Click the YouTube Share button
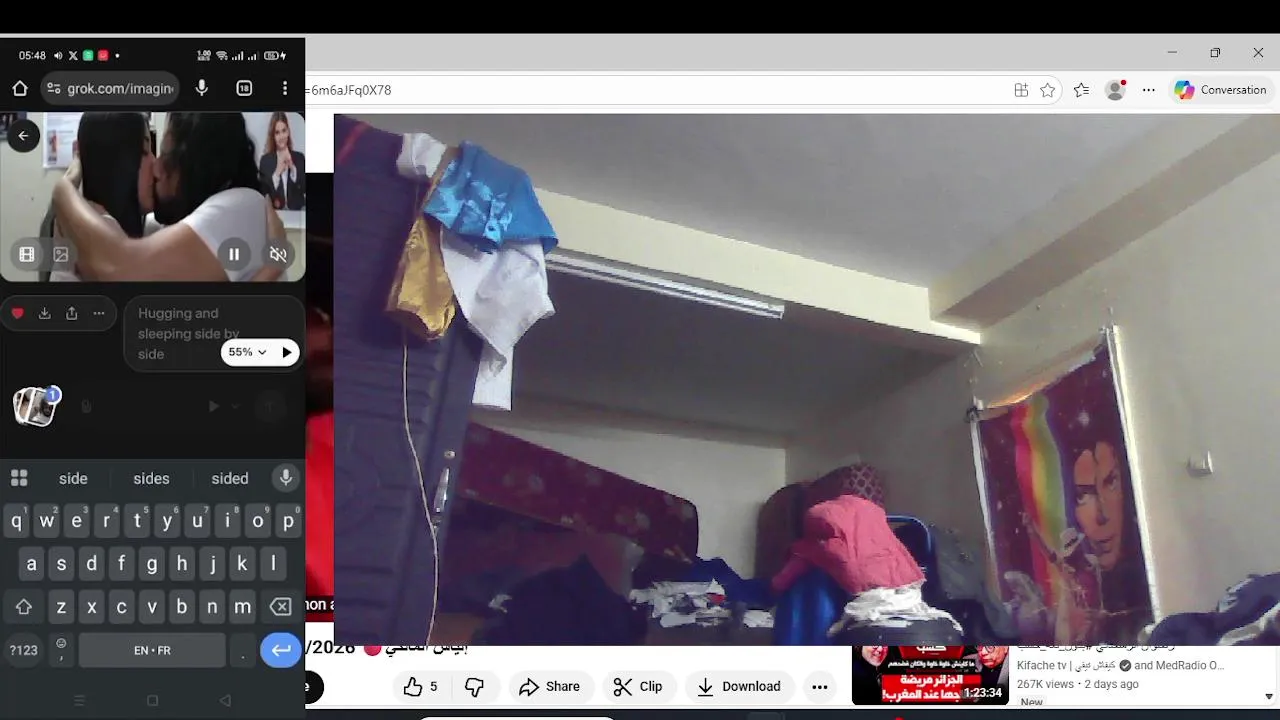1280x720 pixels. [x=550, y=686]
